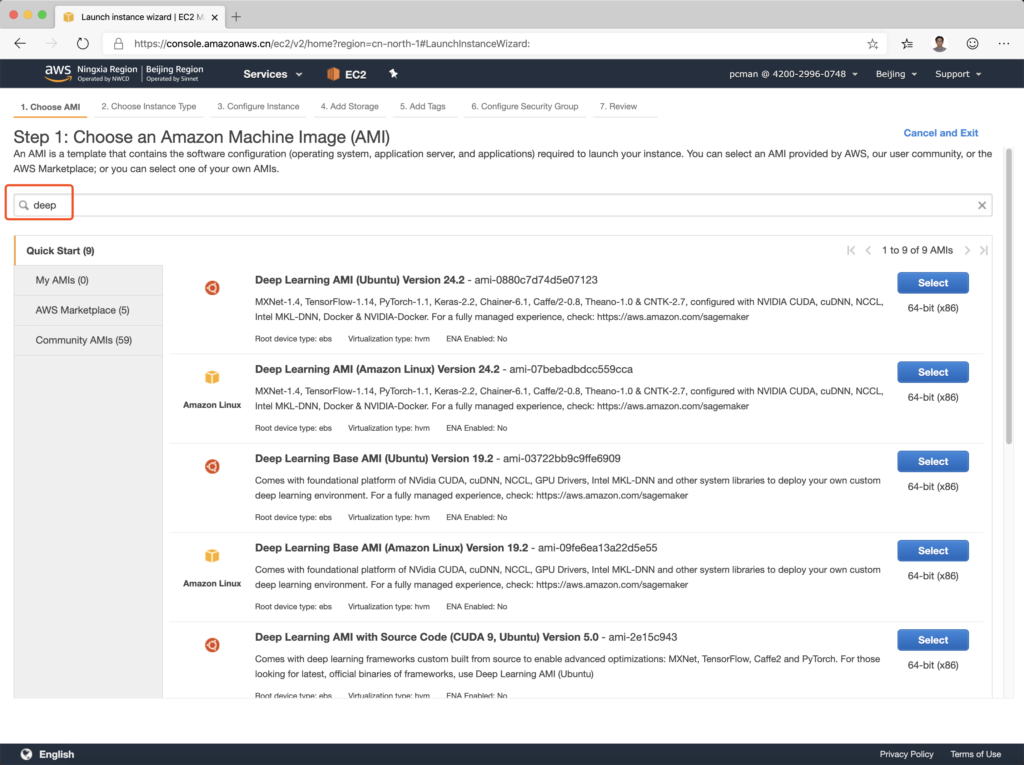Click the pin shortcuts icon in navbar
This screenshot has height=765, width=1024.
click(393, 74)
